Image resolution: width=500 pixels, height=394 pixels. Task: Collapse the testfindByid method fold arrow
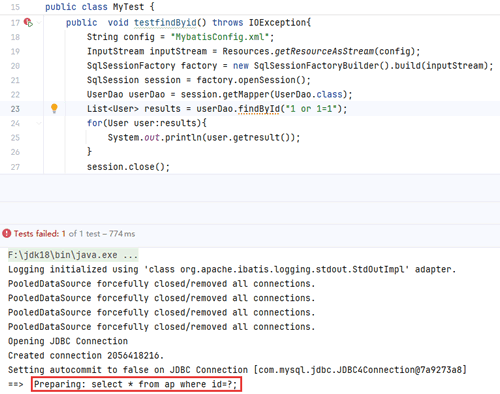(x=39, y=23)
